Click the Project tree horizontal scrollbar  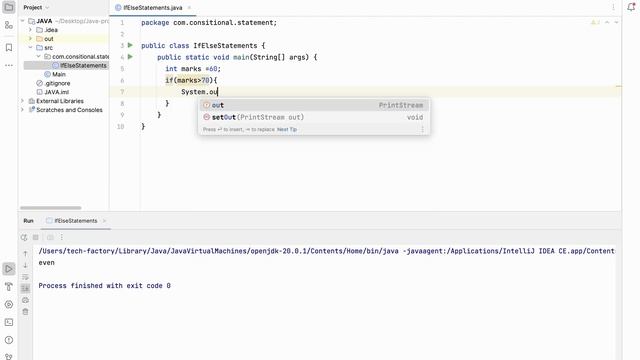[51, 208]
